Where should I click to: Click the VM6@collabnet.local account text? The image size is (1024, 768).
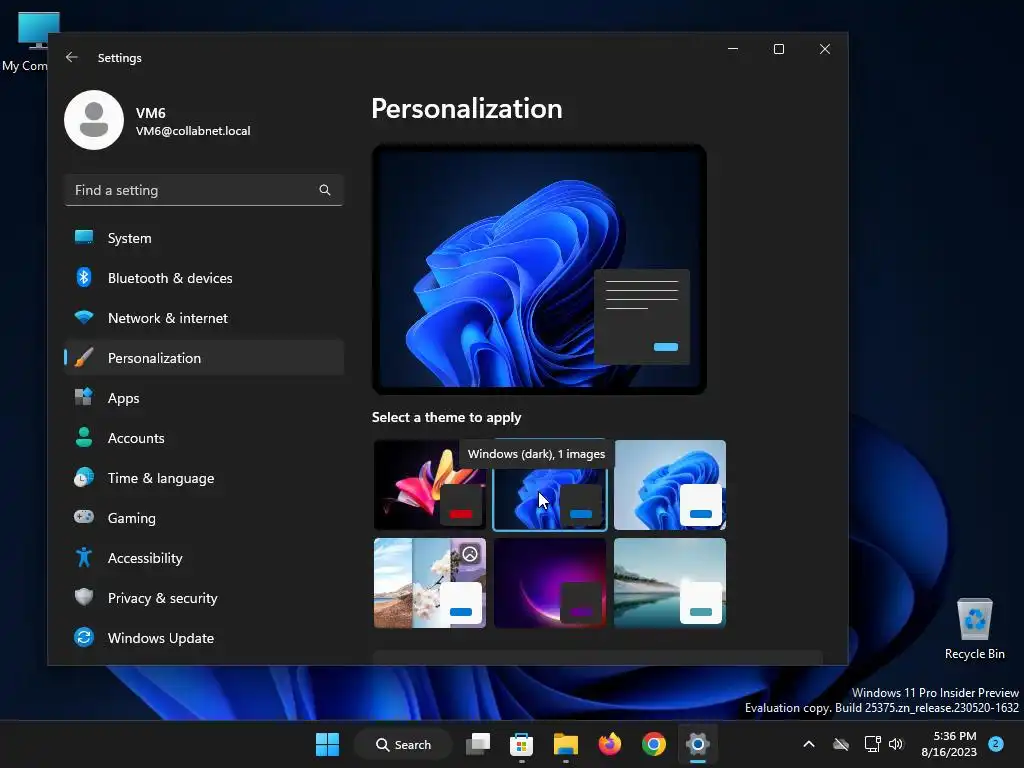tap(193, 131)
